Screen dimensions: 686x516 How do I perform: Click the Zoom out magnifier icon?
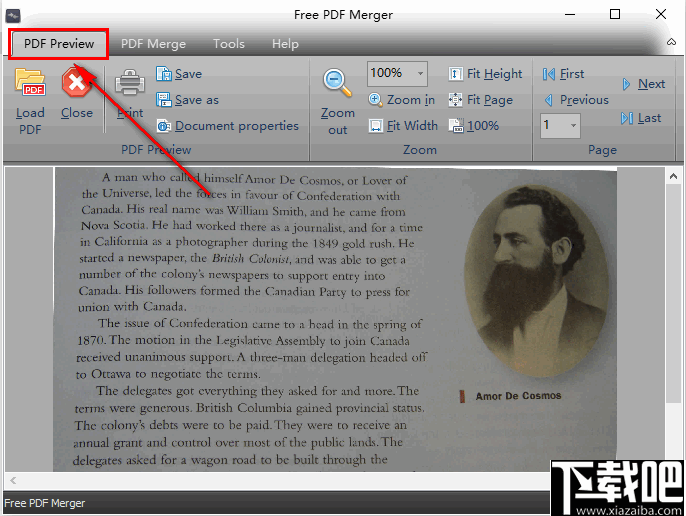337,82
